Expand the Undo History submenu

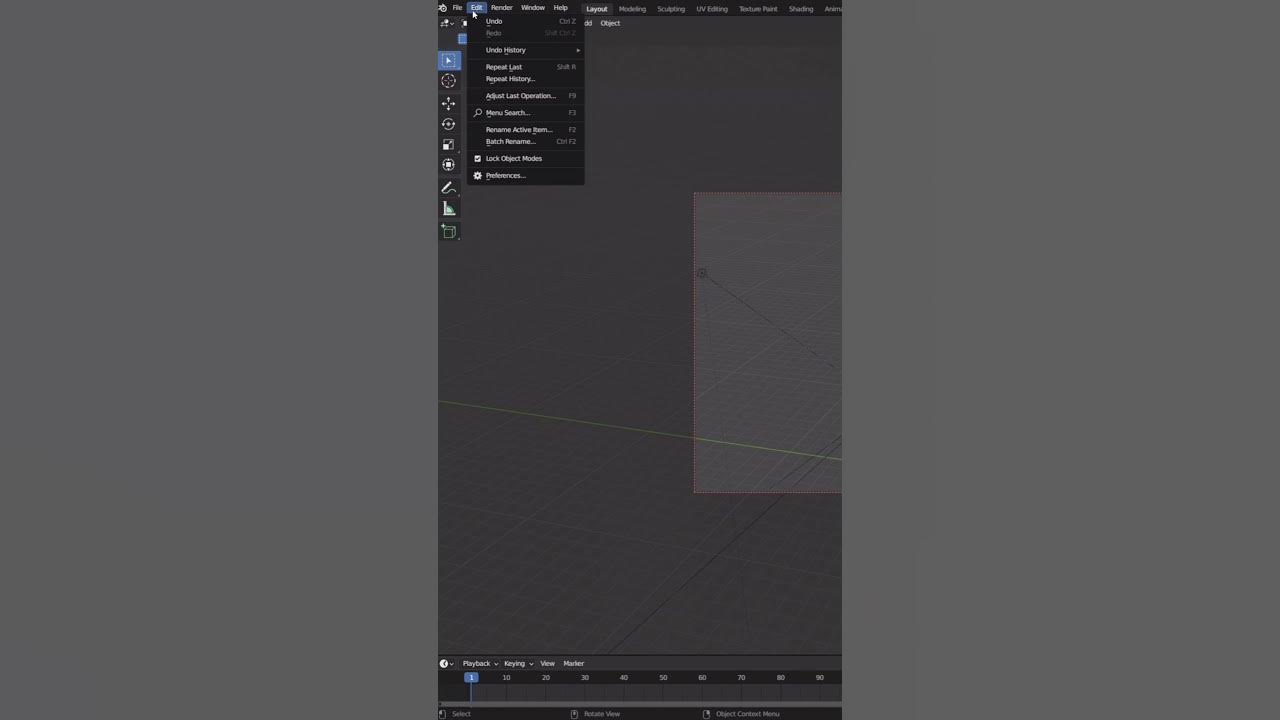point(526,50)
